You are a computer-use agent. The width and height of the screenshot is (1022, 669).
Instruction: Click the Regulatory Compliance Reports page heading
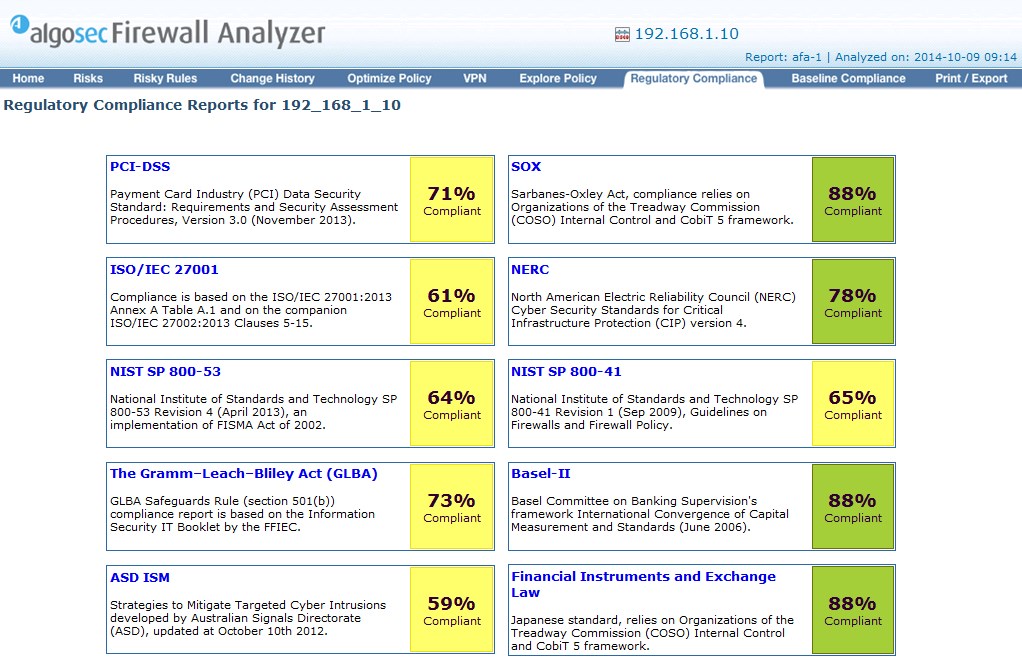coord(202,105)
